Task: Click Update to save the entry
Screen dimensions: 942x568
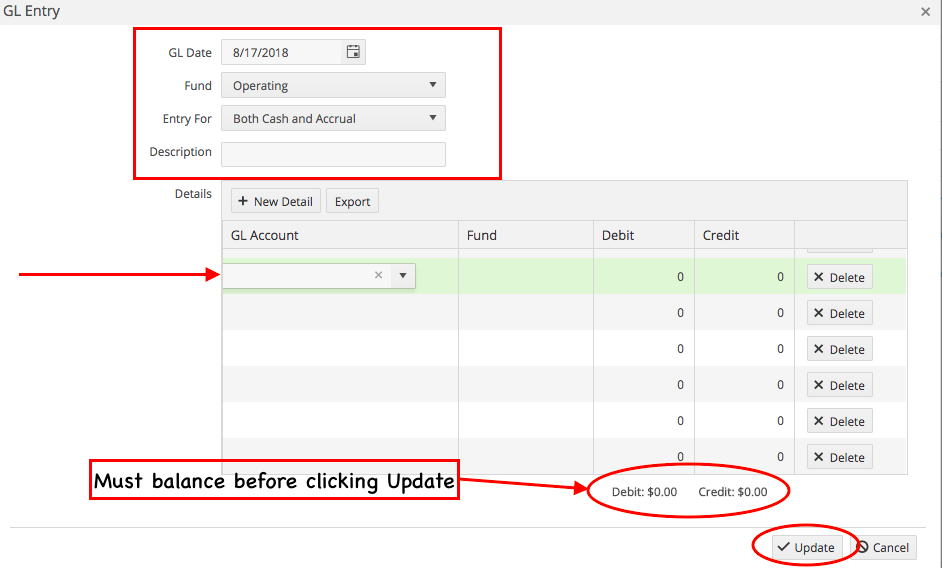Action: click(x=806, y=548)
